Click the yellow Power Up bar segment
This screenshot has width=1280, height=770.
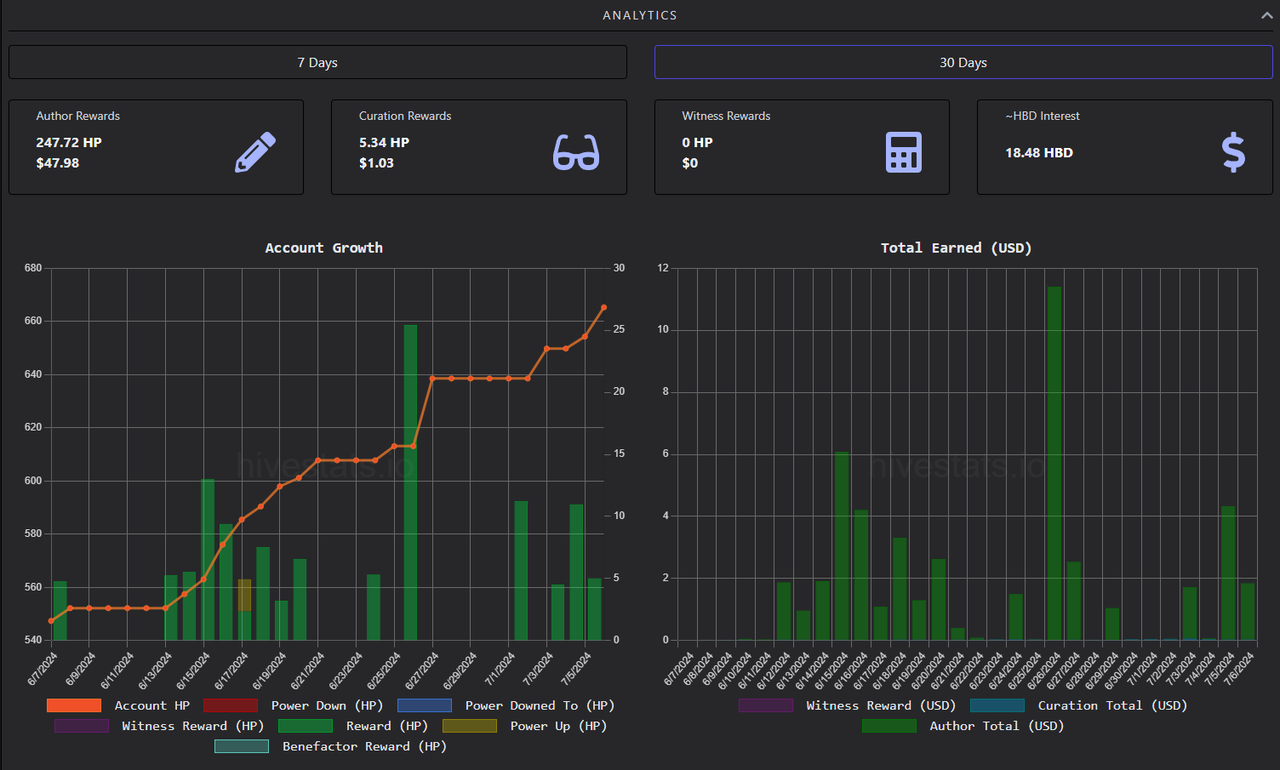pos(245,595)
